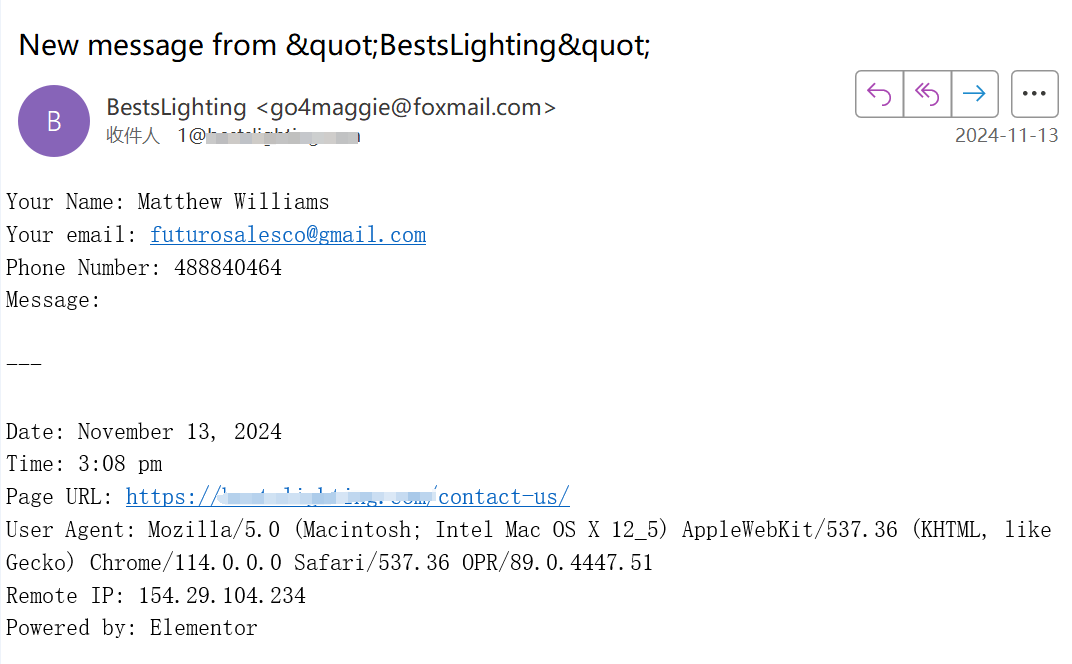
Task: Click the 2024-11-13 date stamp
Action: point(1006,135)
